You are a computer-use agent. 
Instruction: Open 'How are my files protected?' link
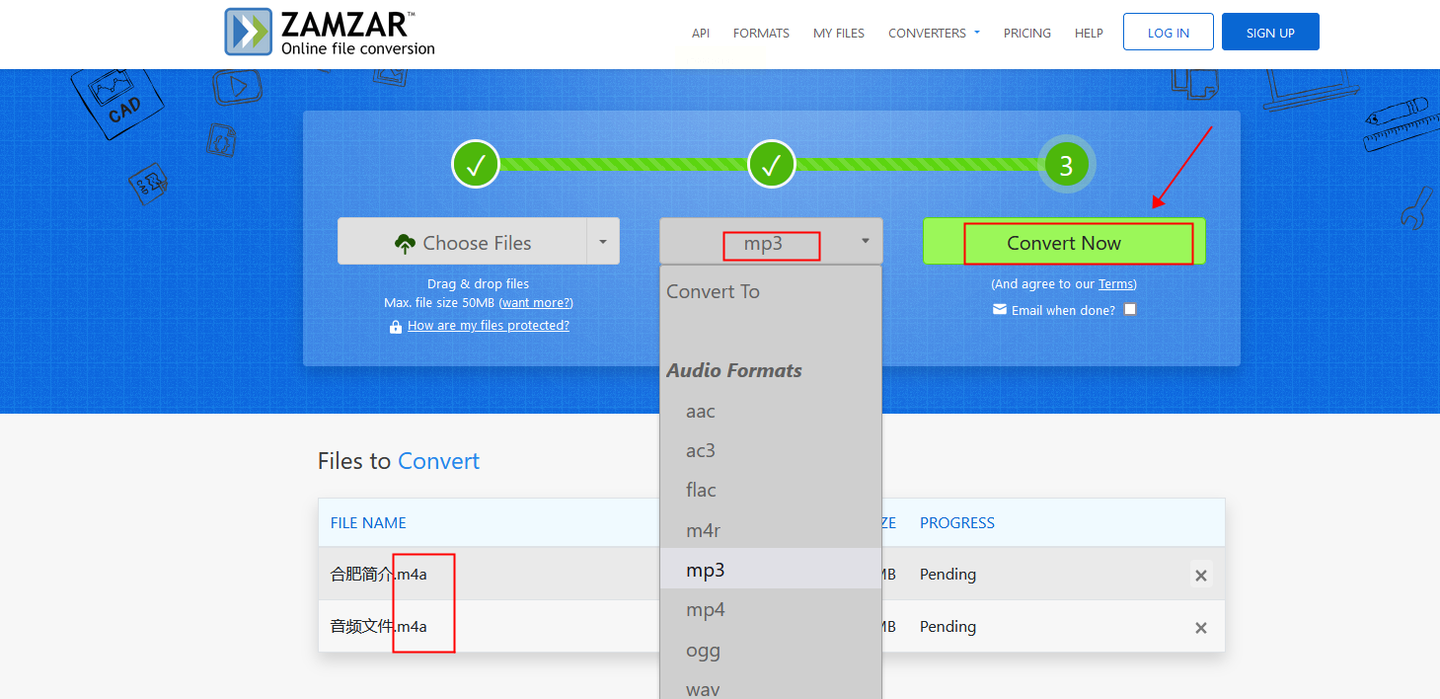pos(488,326)
